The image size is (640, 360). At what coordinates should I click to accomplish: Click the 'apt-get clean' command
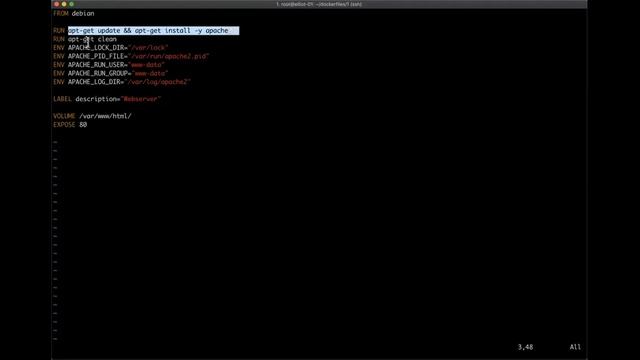(x=92, y=39)
